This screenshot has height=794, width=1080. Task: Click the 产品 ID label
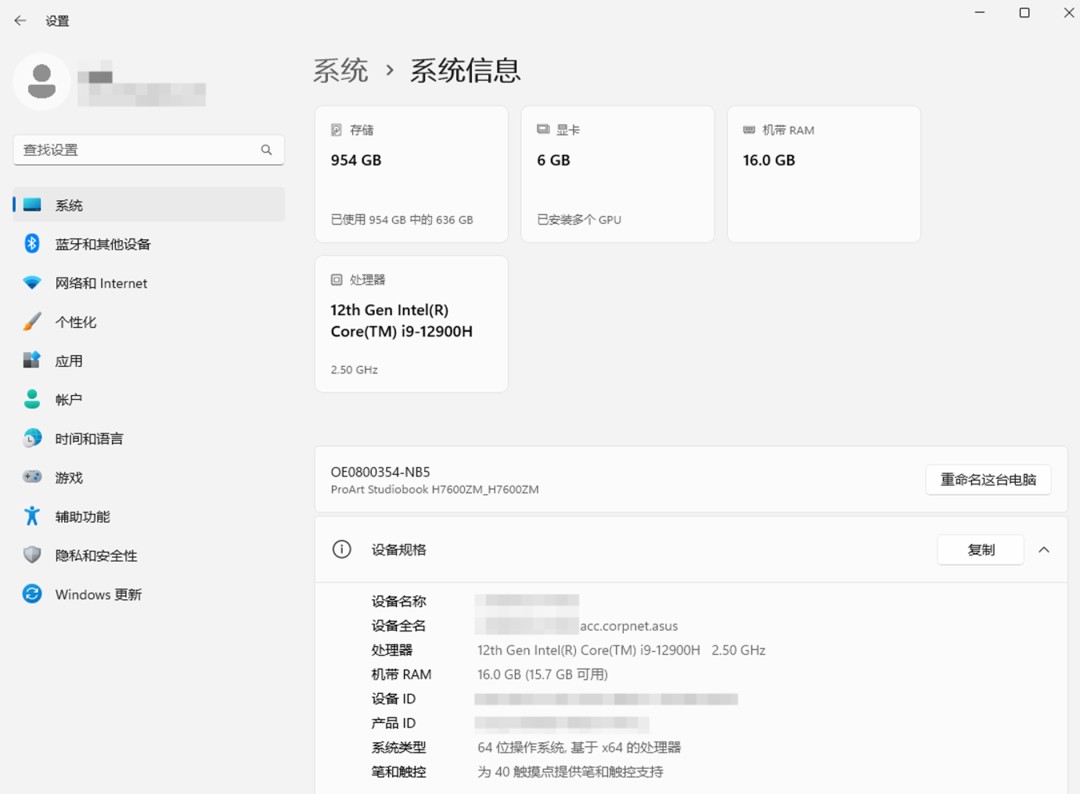[393, 723]
